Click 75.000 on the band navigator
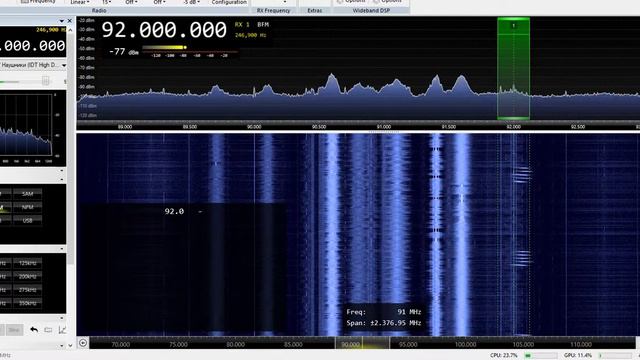 [x=178, y=344]
